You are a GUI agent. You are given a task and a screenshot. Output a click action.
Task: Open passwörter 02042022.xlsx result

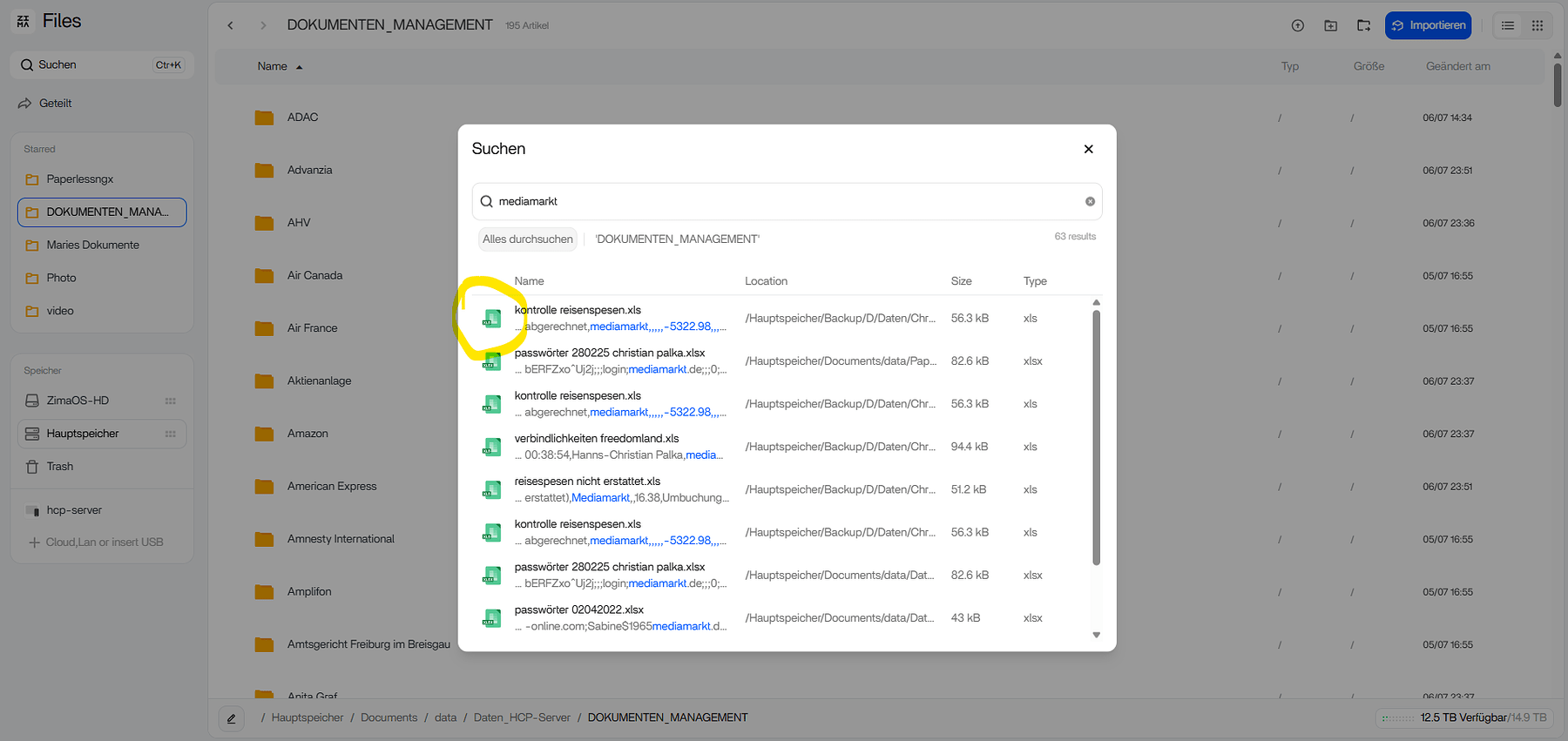(x=579, y=610)
